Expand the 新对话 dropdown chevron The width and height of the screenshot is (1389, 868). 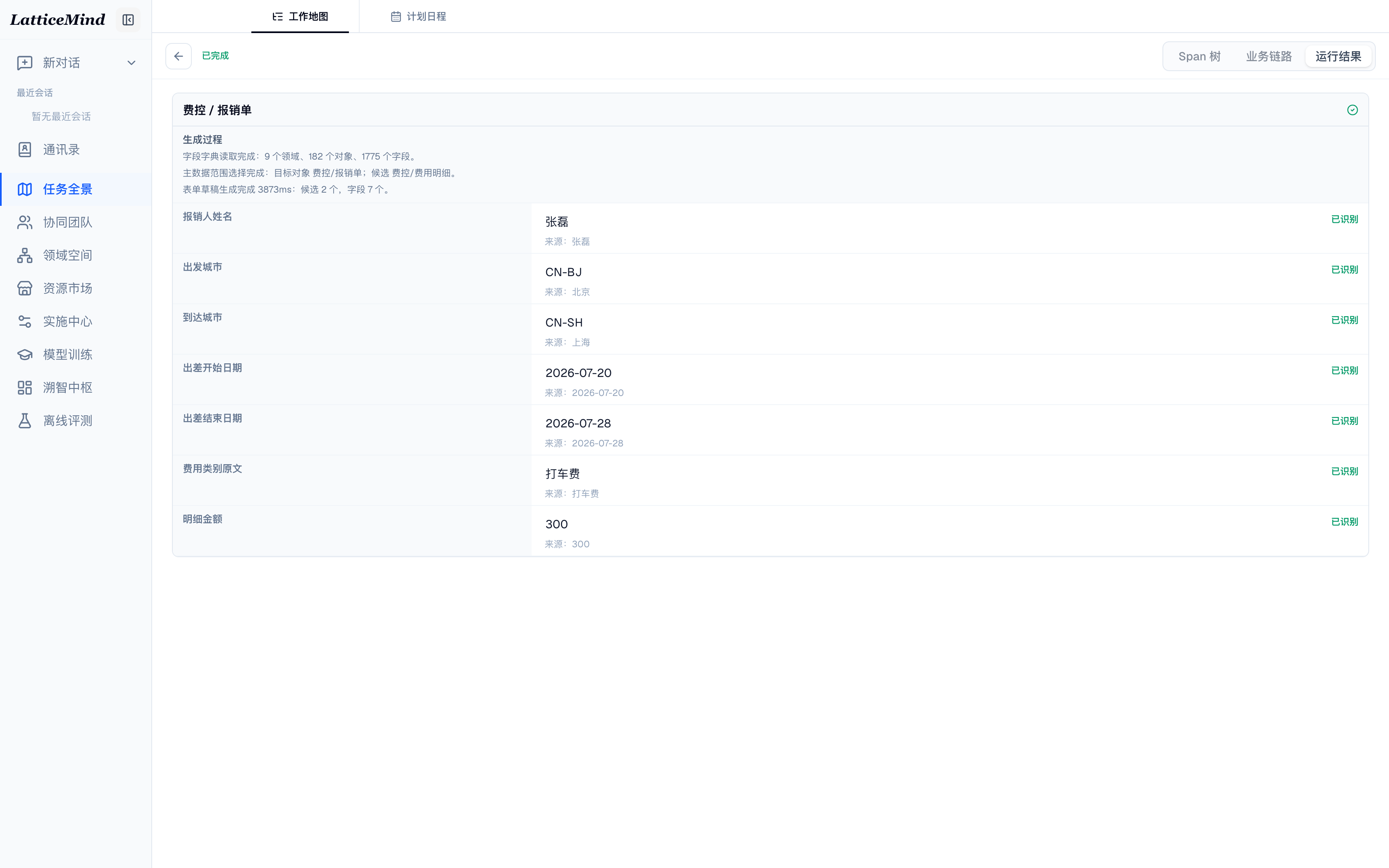coord(131,62)
